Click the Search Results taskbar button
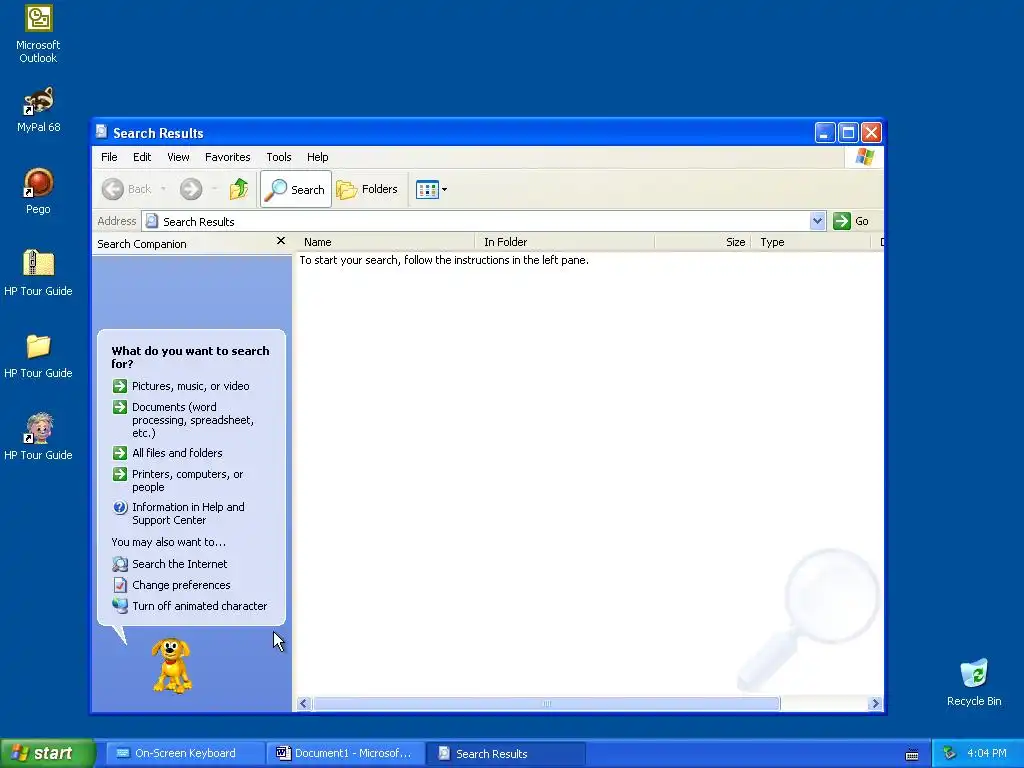Viewport: 1024px width, 768px height. pos(505,753)
